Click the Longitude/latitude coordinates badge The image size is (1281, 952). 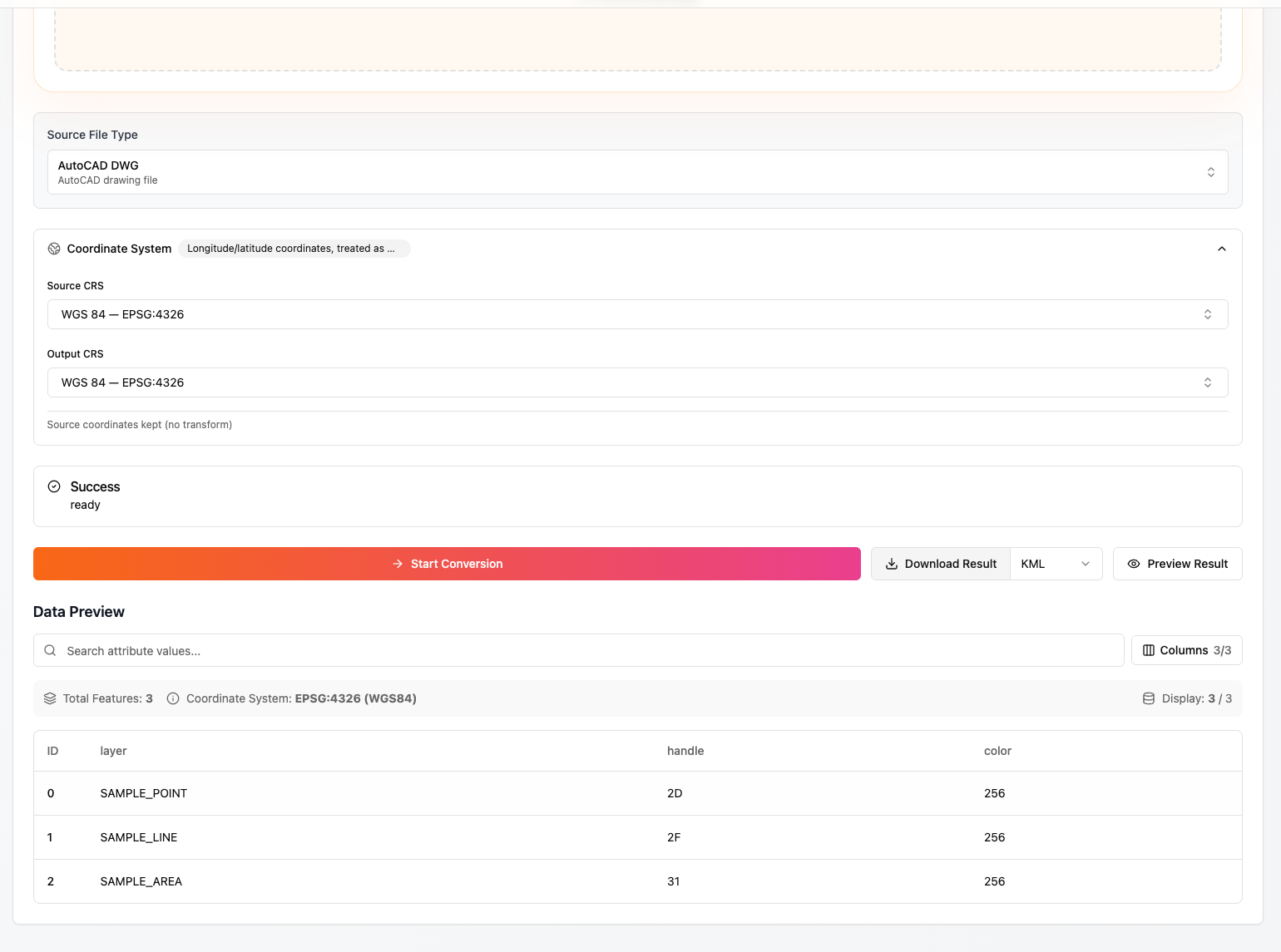[x=294, y=249]
